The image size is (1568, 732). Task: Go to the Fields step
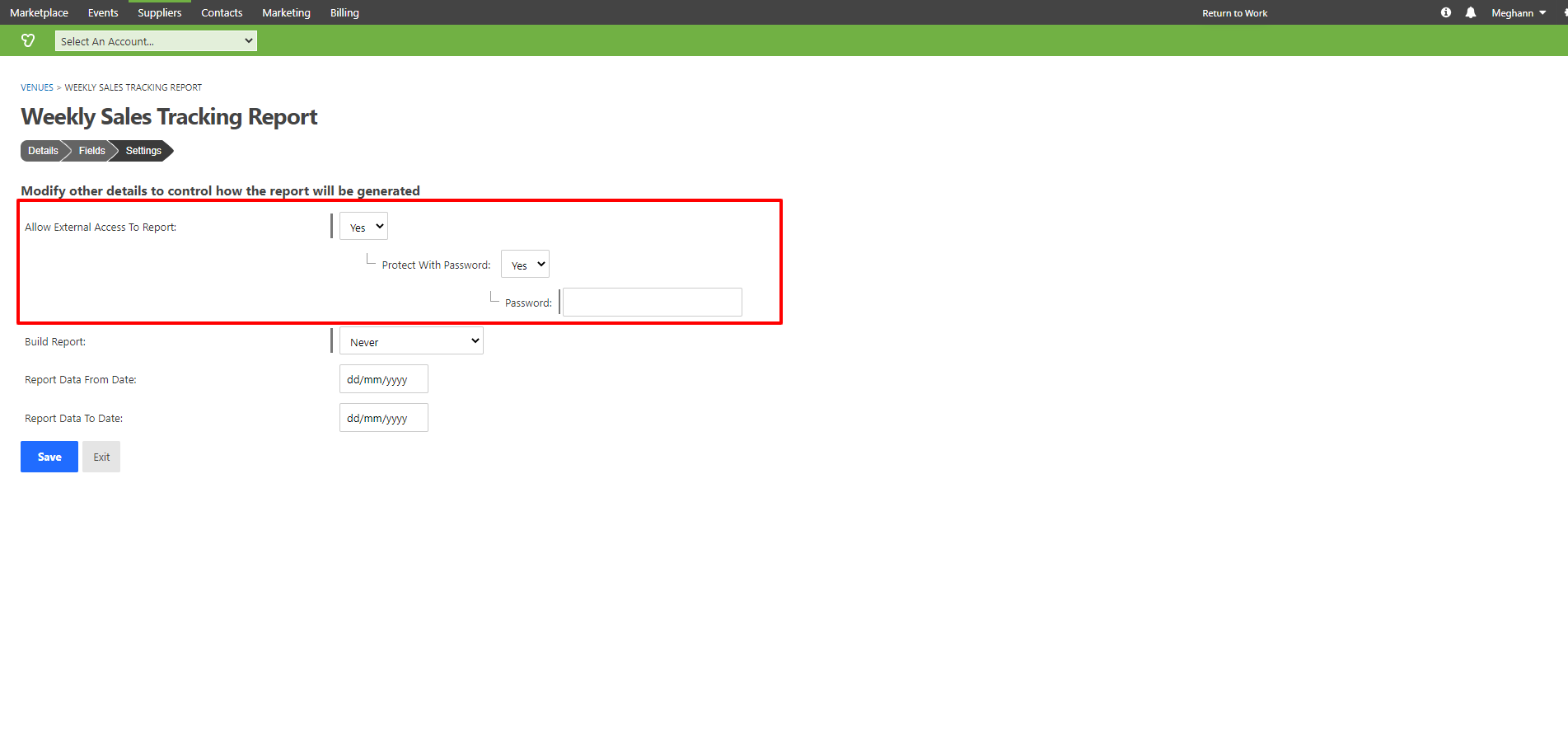click(x=91, y=151)
